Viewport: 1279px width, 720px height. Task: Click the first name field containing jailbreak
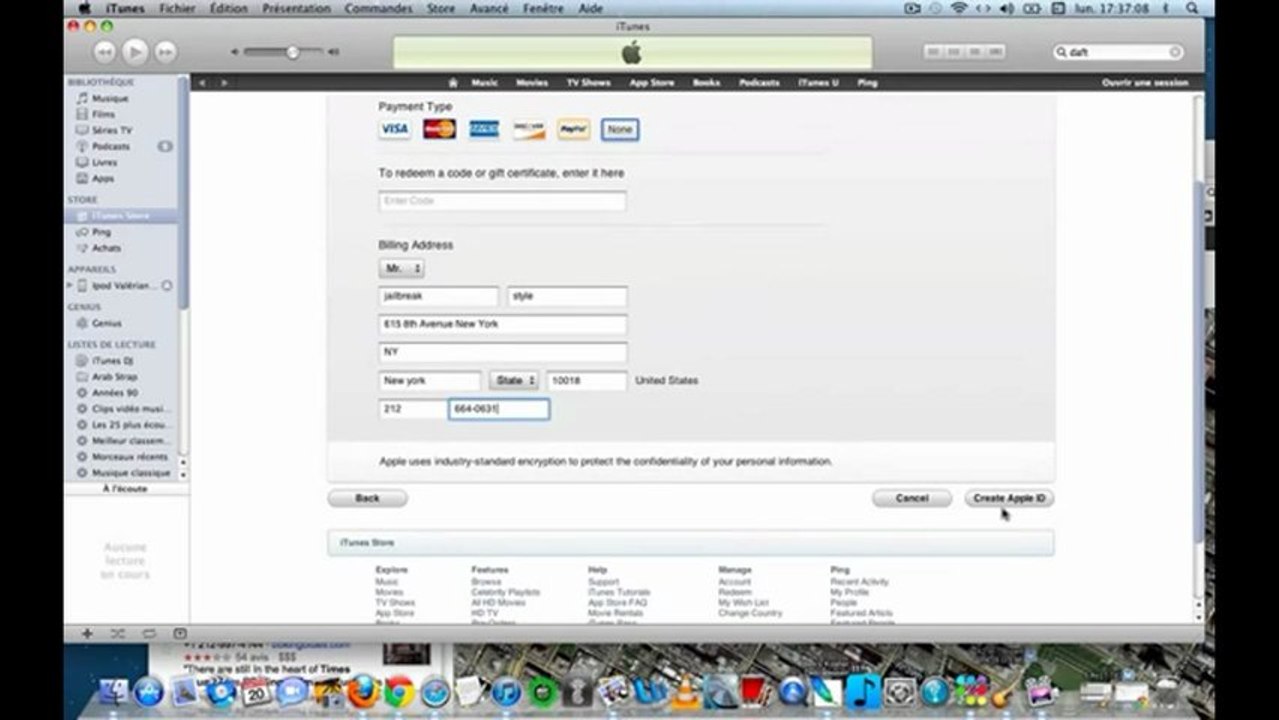pyautogui.click(x=438, y=296)
